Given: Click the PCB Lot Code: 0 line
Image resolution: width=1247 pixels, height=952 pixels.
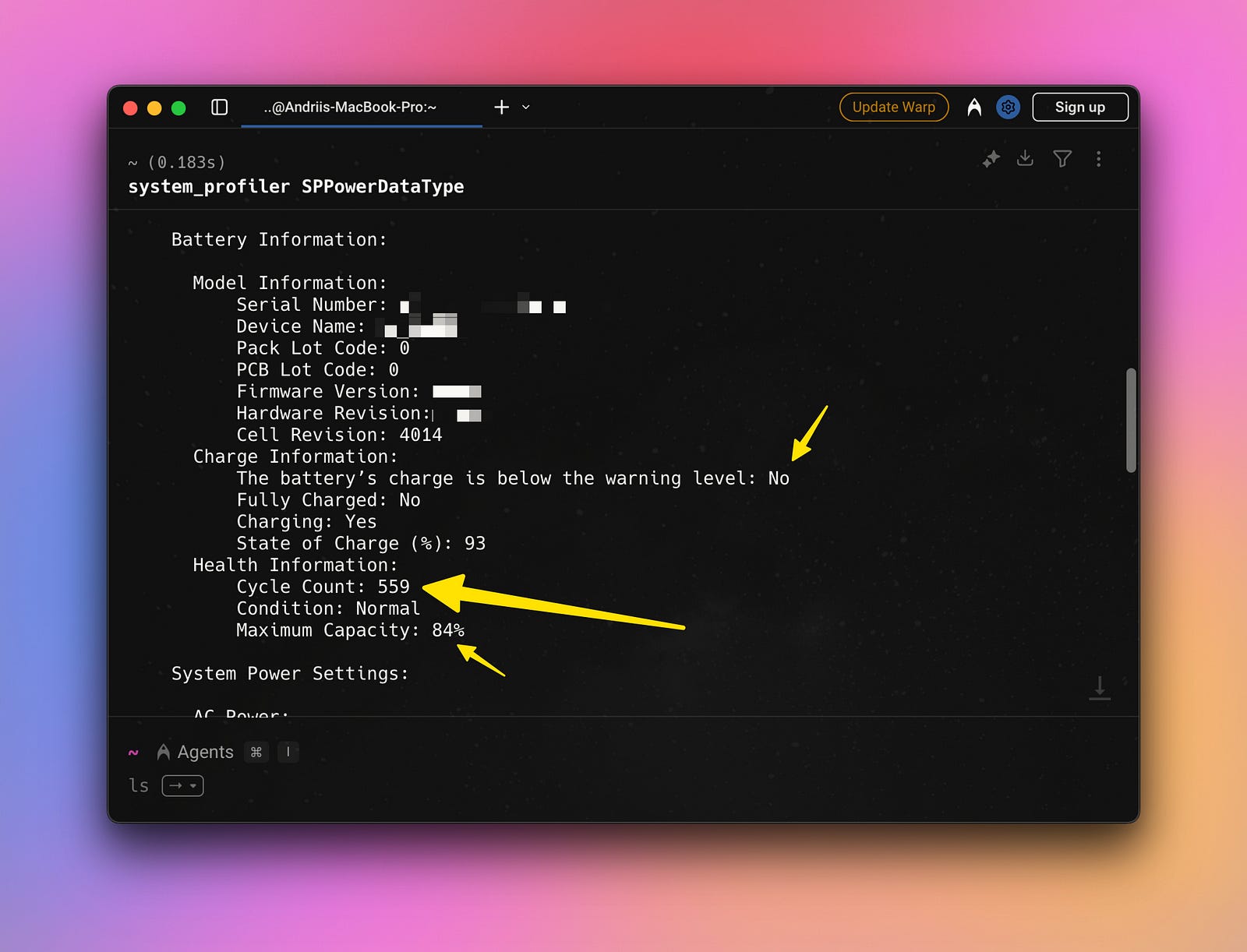Looking at the screenshot, I should [317, 370].
